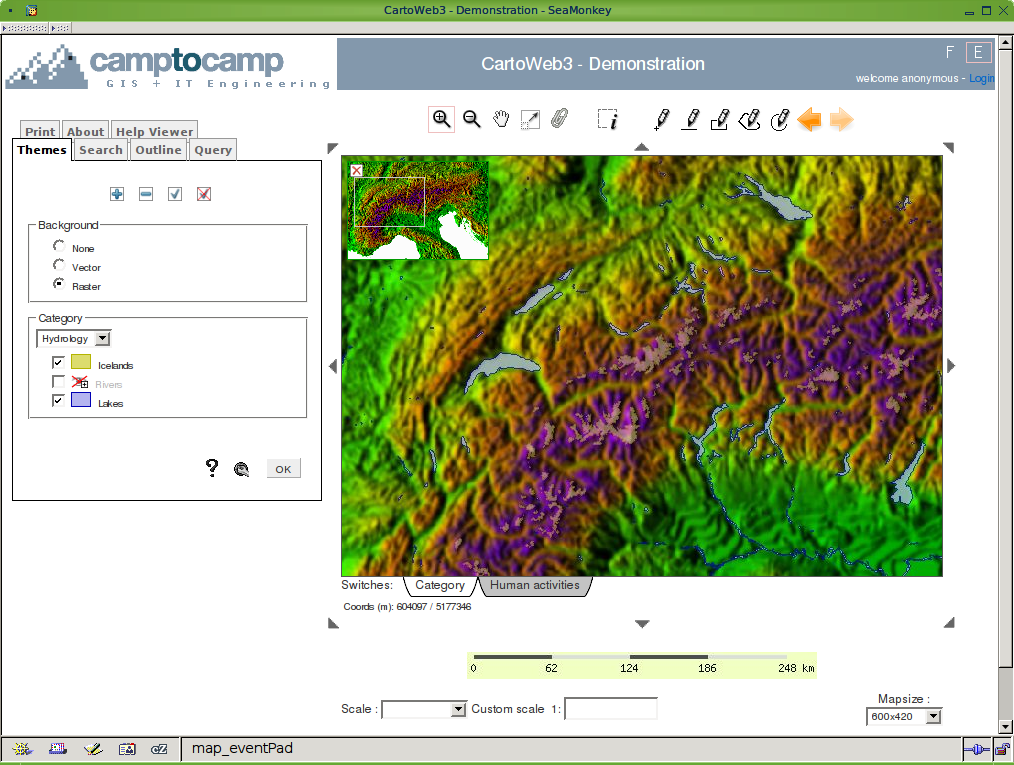The width and height of the screenshot is (1014, 765).
Task: Activate the hand pan tool
Action: click(x=501, y=119)
